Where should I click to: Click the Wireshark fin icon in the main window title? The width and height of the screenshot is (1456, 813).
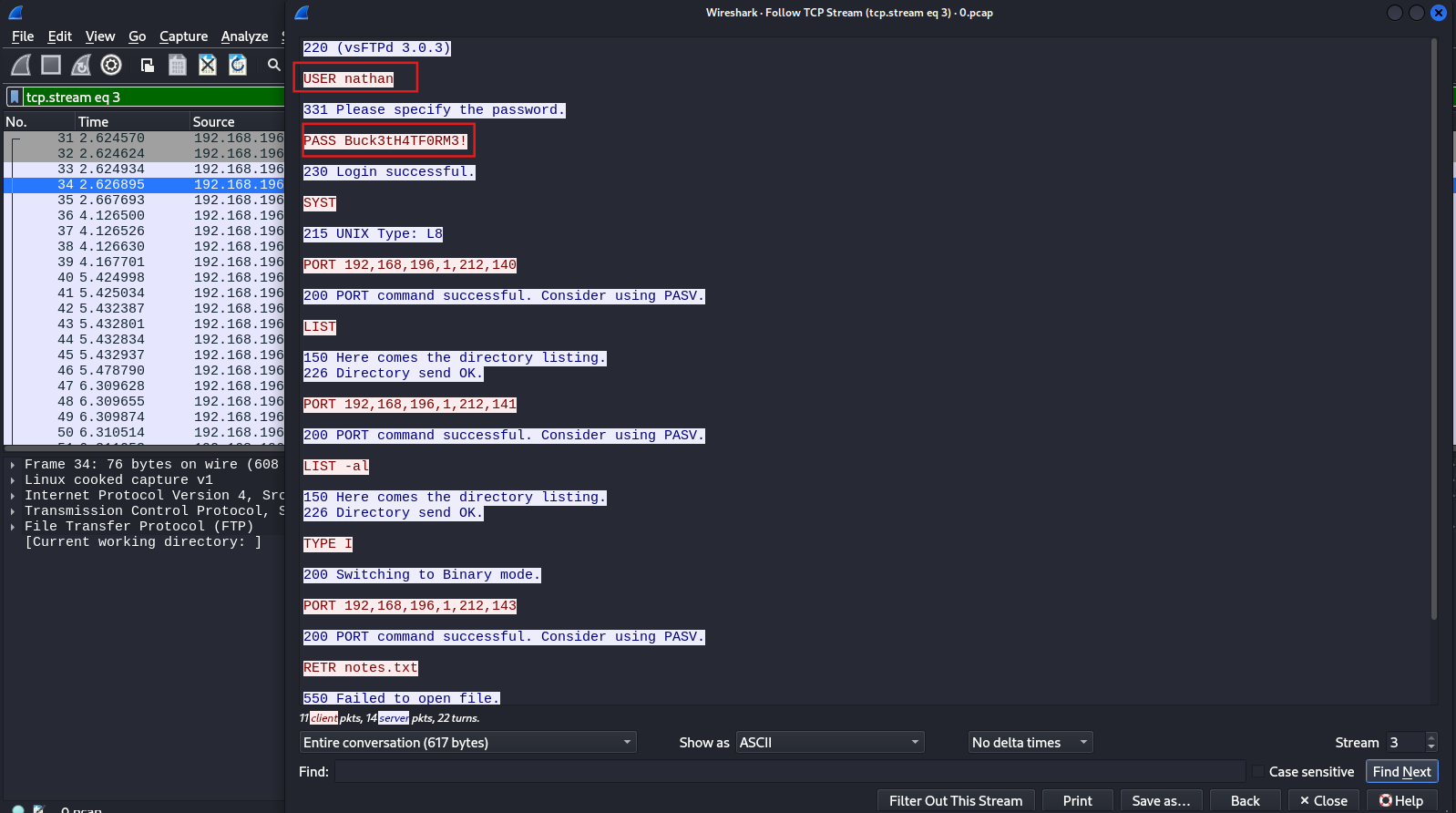(x=15, y=13)
